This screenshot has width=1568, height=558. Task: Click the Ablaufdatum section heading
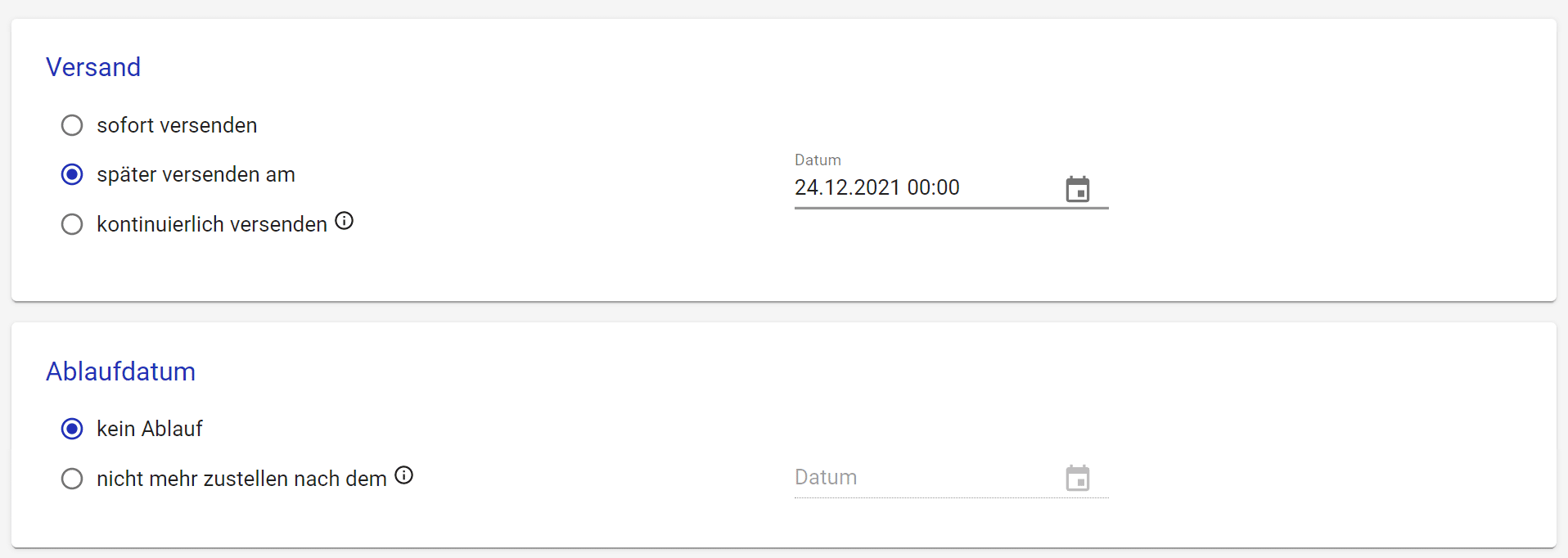(x=120, y=371)
